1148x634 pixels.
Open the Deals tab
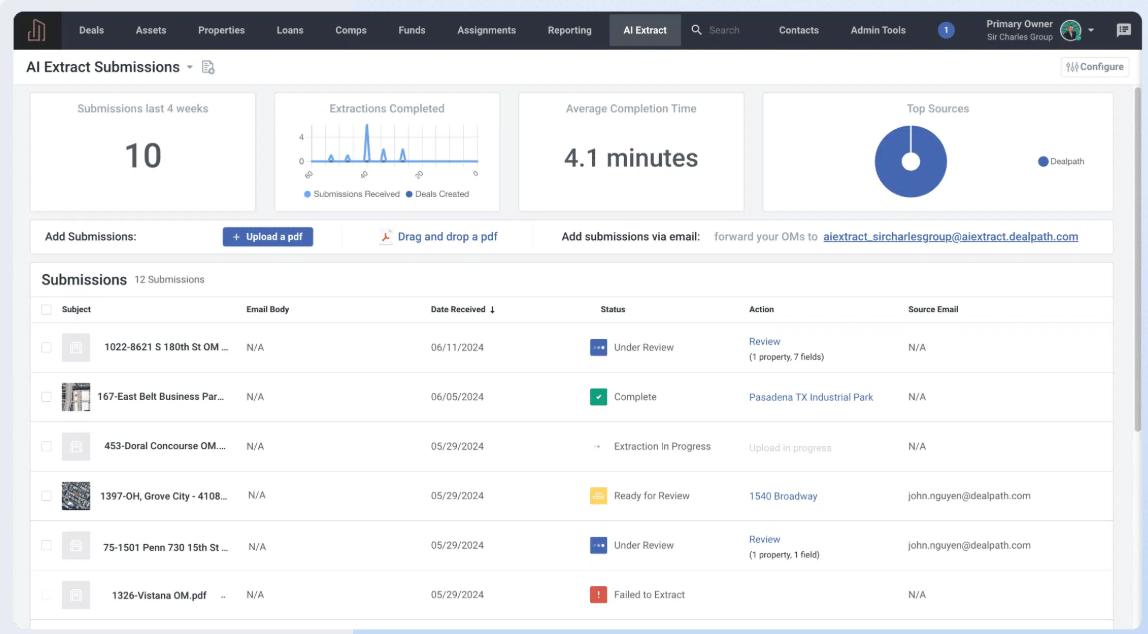[x=92, y=30]
